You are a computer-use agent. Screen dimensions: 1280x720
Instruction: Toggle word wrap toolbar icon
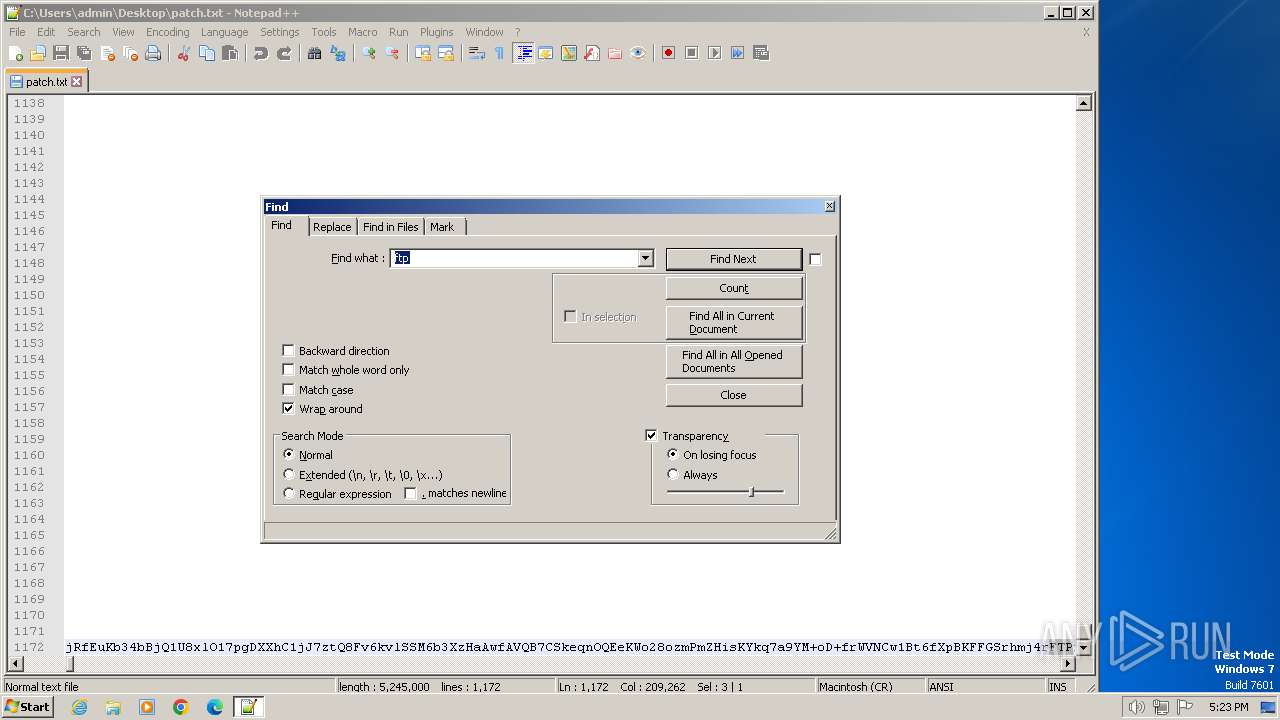click(477, 53)
